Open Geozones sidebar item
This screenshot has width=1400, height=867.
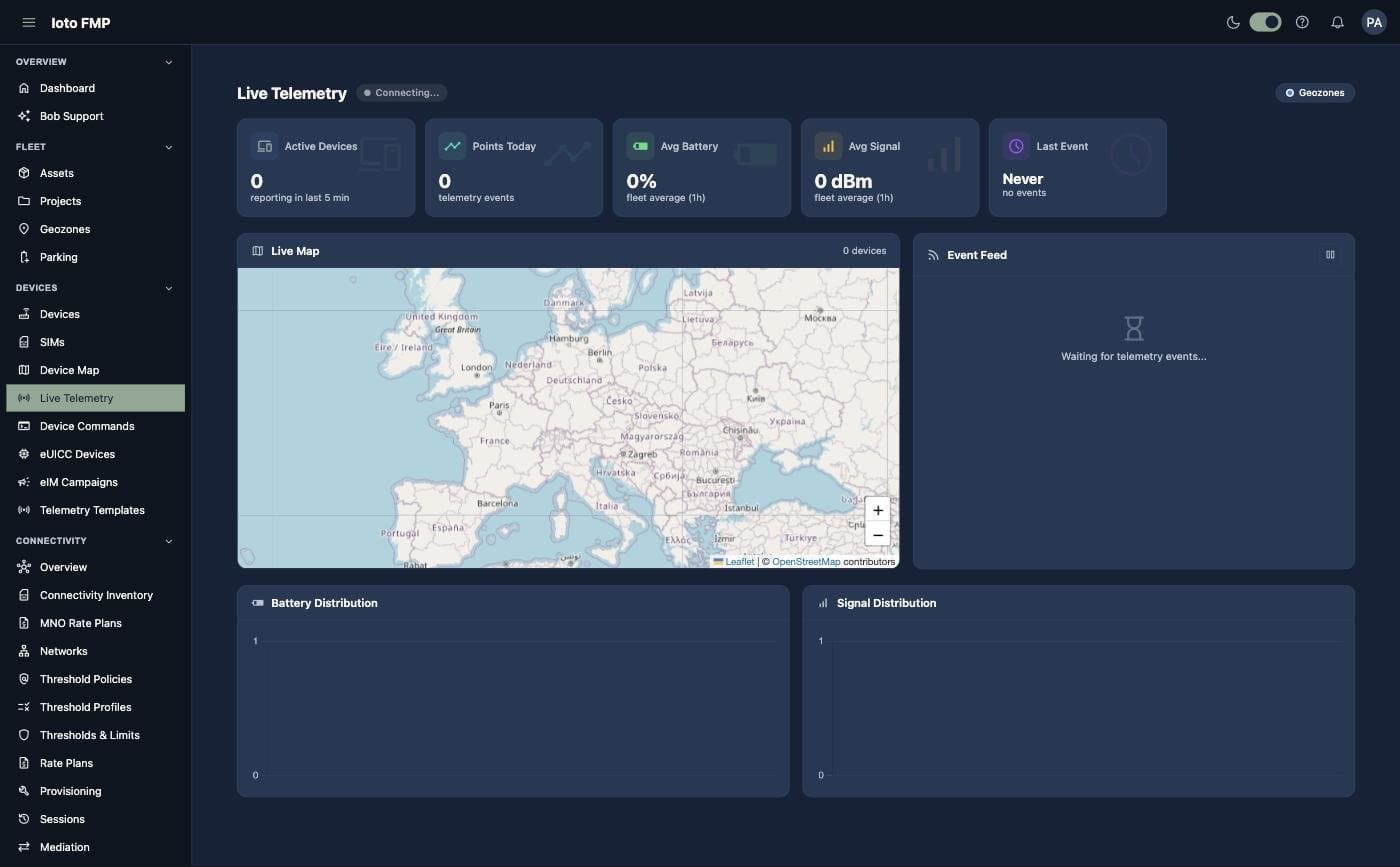pyautogui.click(x=95, y=229)
